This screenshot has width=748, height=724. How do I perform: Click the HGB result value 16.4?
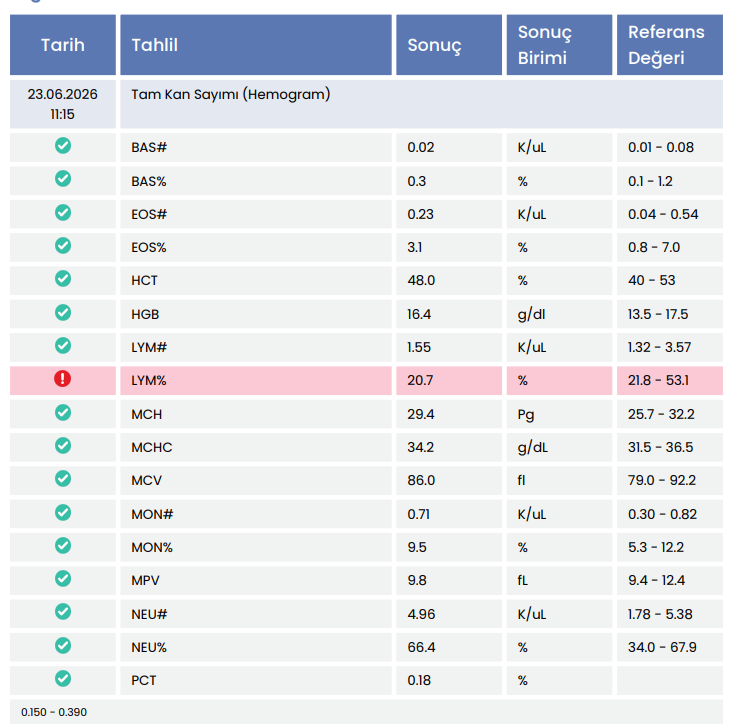(419, 314)
